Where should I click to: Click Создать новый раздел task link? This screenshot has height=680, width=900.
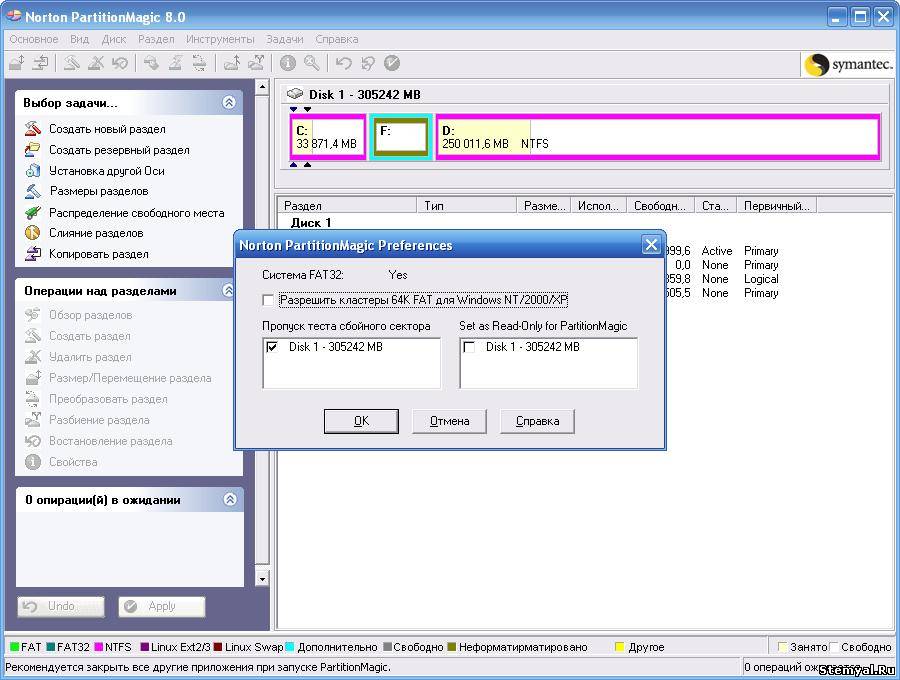107,129
